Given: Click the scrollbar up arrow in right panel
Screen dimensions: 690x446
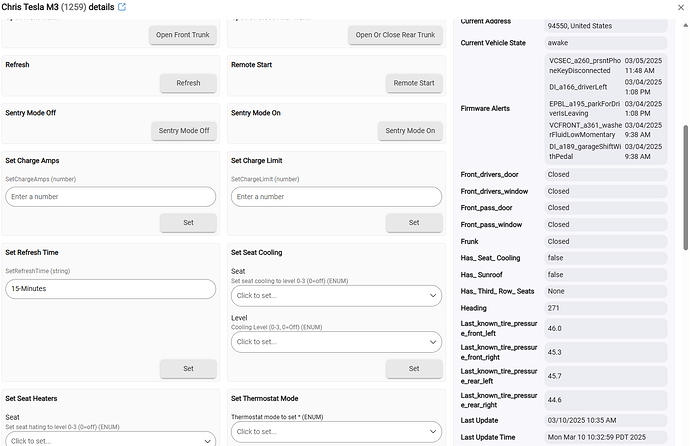Looking at the screenshot, I should [685, 26].
